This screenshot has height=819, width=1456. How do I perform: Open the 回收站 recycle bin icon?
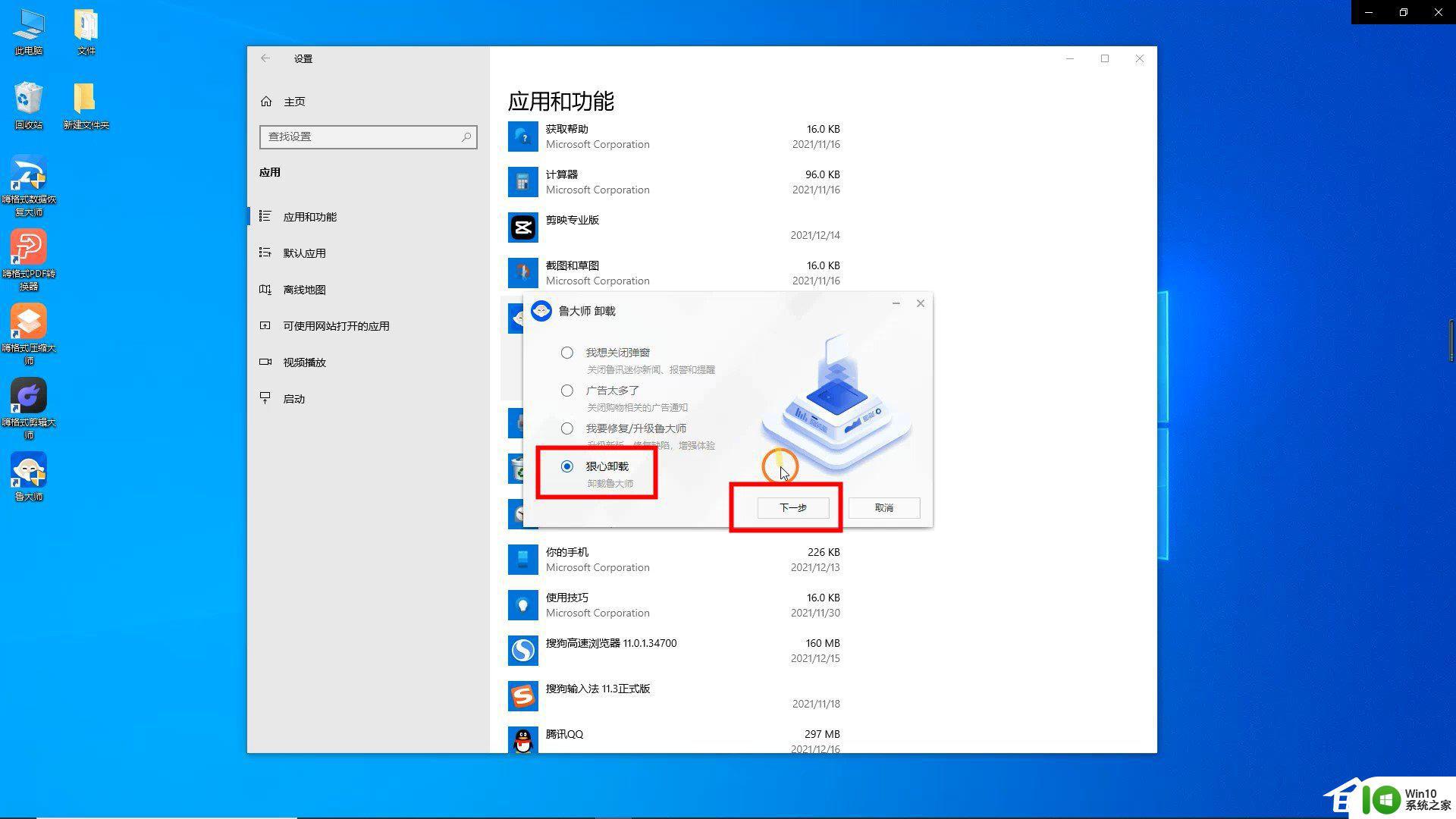pyautogui.click(x=29, y=106)
